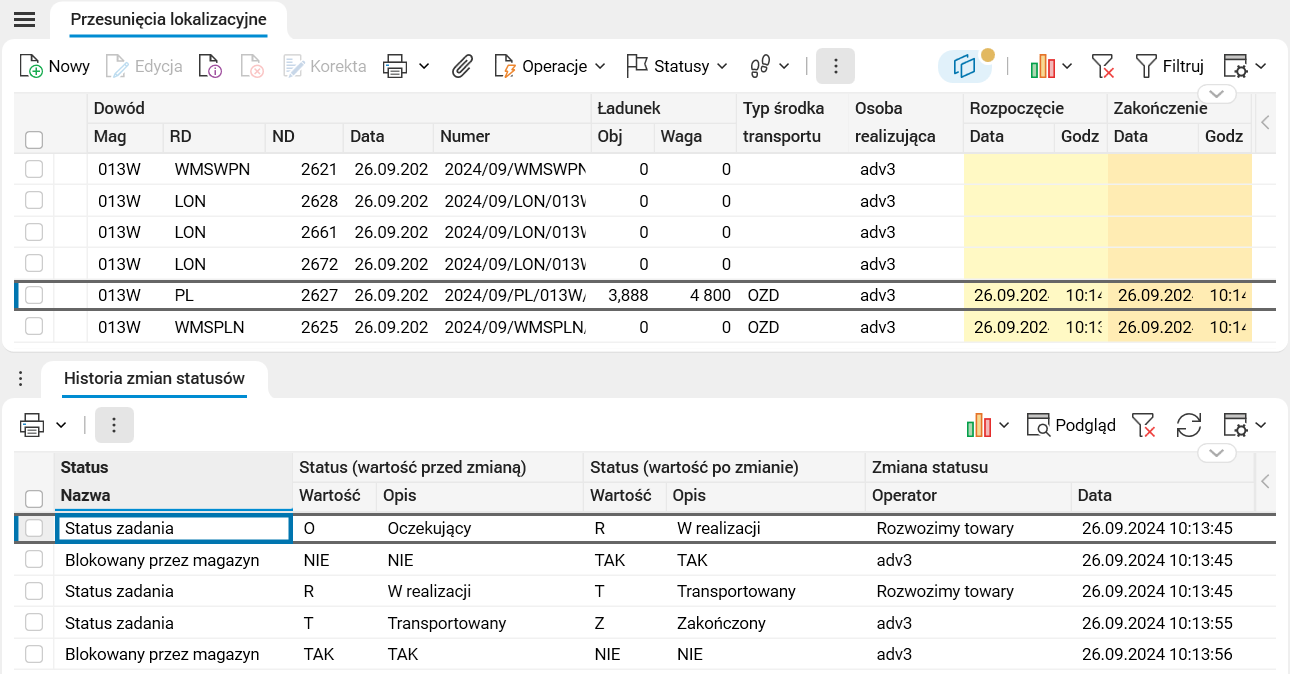Click the printer icon in top toolbar
The image size is (1290, 674).
tap(396, 66)
